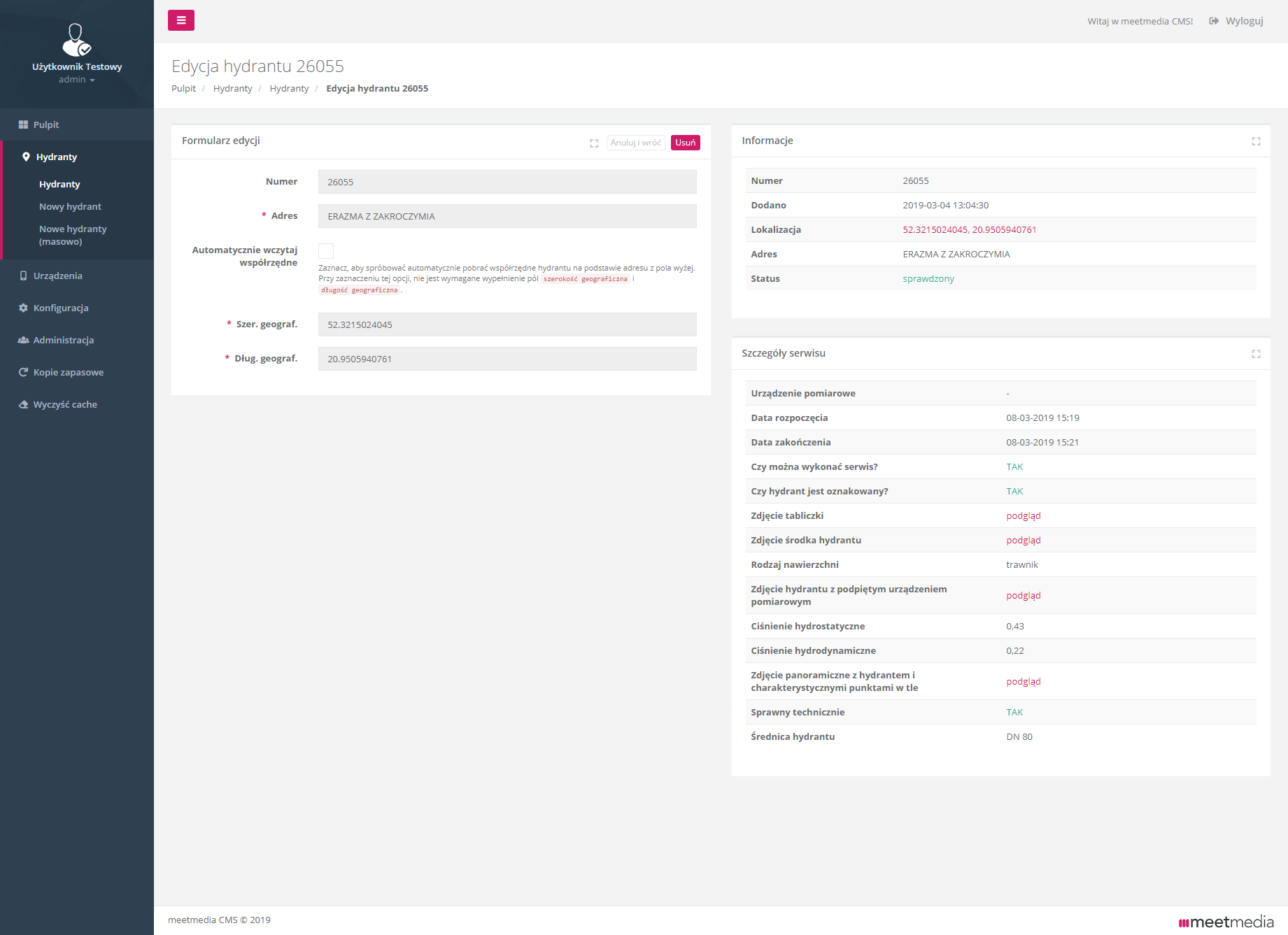Expand the Konfiguracja sidebar menu
Image resolution: width=1288 pixels, height=935 pixels.
[x=61, y=308]
